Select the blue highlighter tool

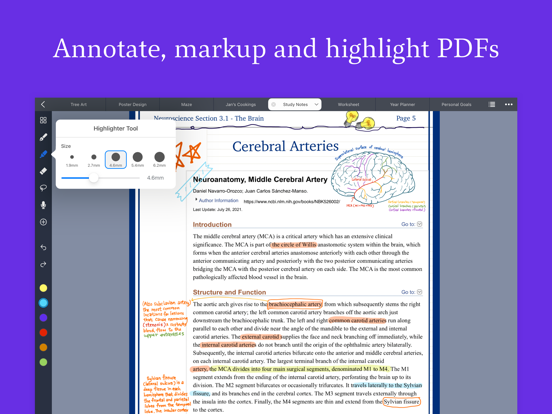[43, 154]
